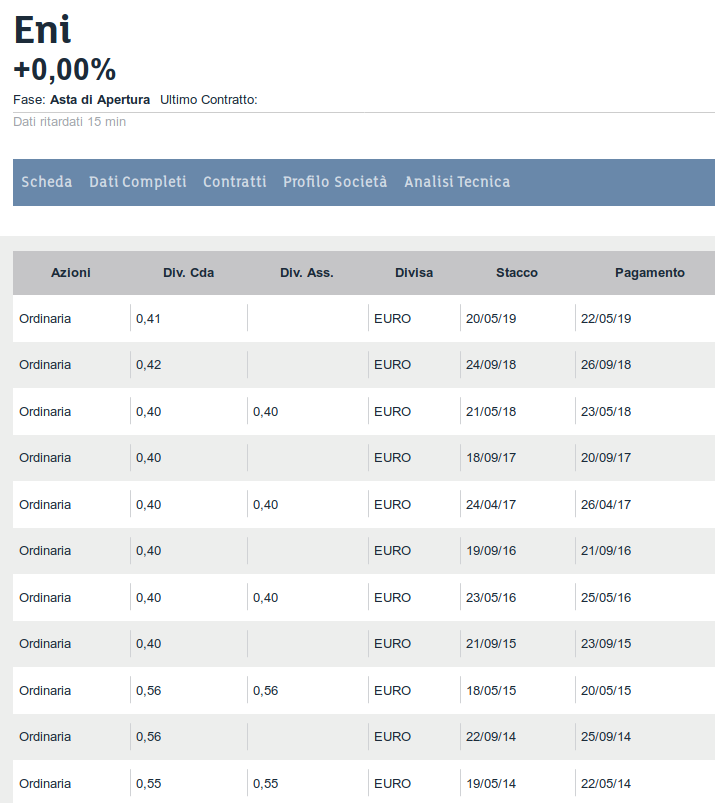
Task: Click stacco date 20/05/19
Action: 491,319
